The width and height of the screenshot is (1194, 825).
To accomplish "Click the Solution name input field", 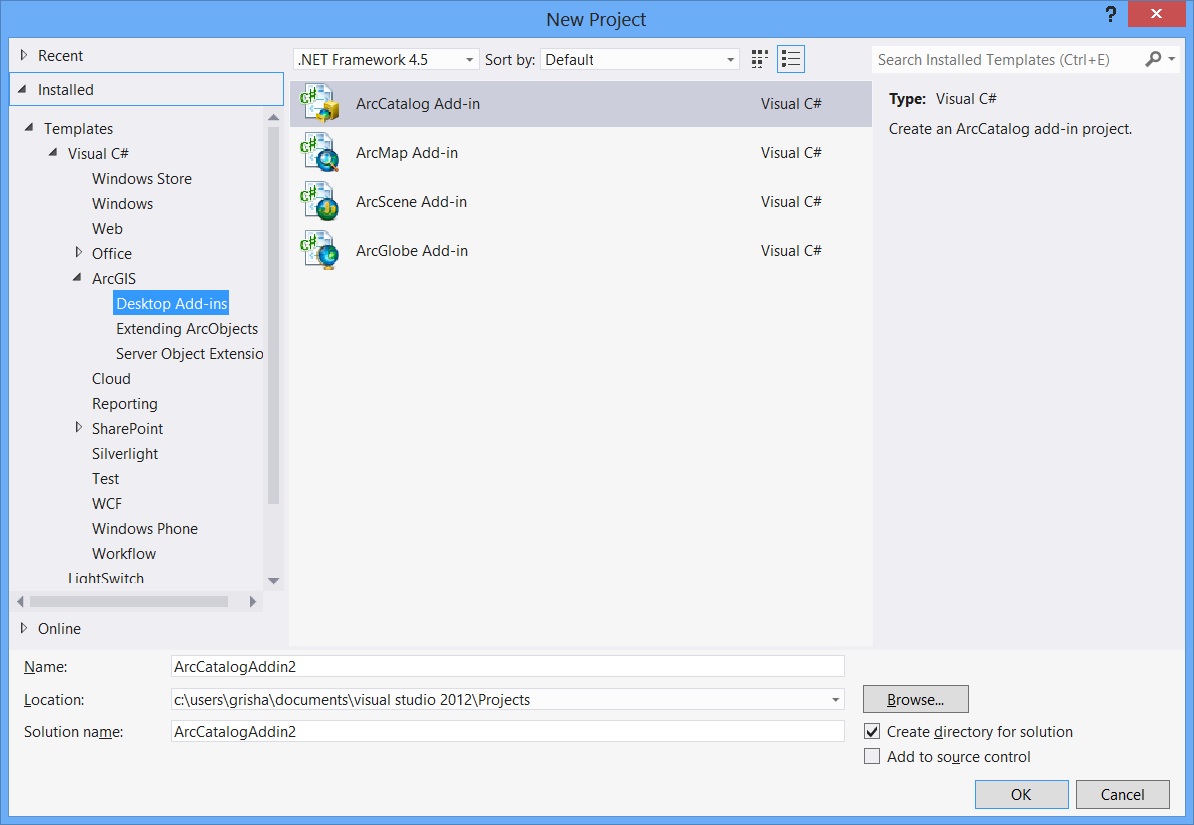I will (x=507, y=731).
